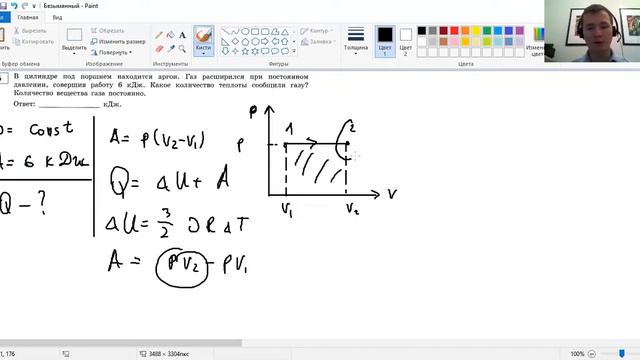
Task: Choose the Pentagon shape
Action: [245, 41]
